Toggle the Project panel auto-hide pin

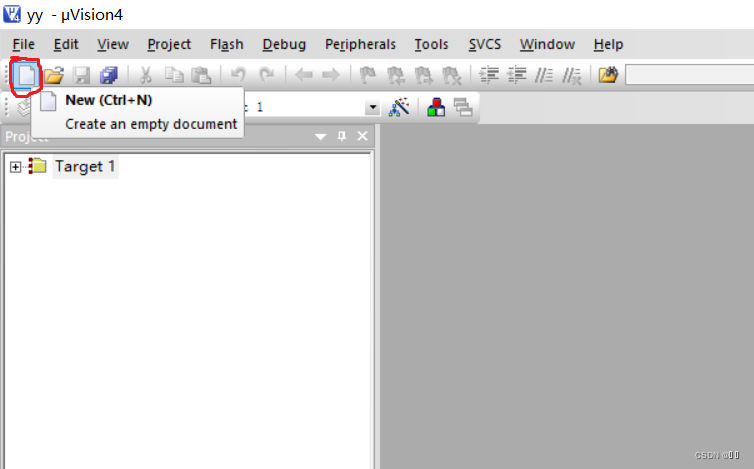point(342,136)
